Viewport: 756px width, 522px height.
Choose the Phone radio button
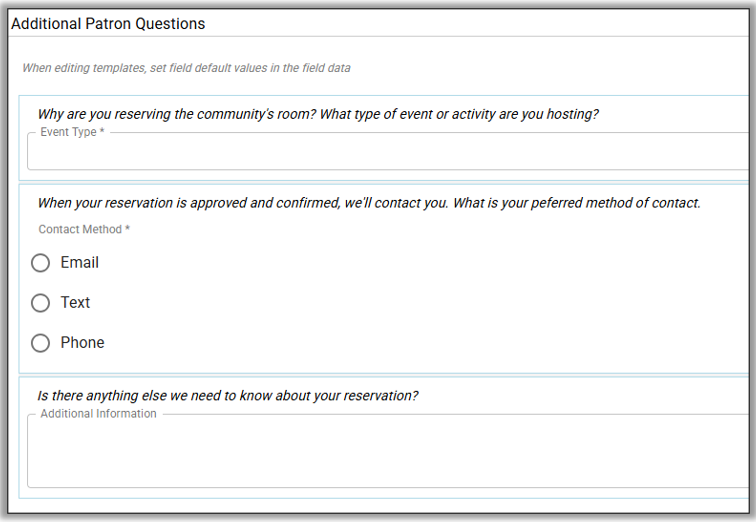[x=40, y=343]
